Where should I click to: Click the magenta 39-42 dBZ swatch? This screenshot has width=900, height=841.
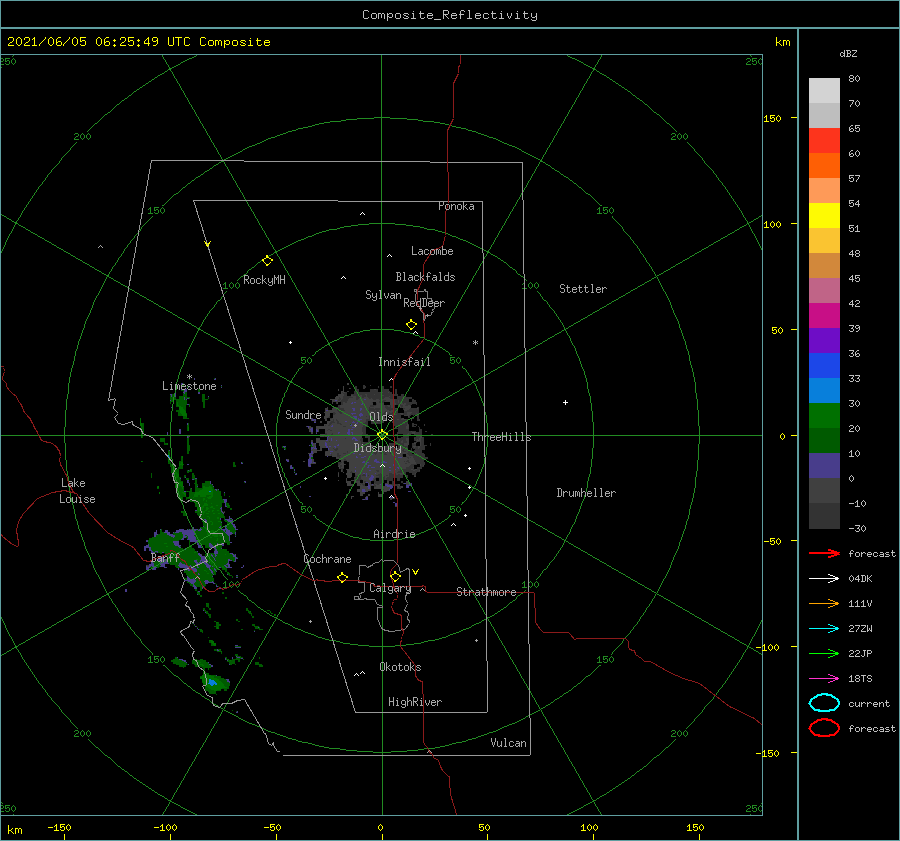point(824,316)
